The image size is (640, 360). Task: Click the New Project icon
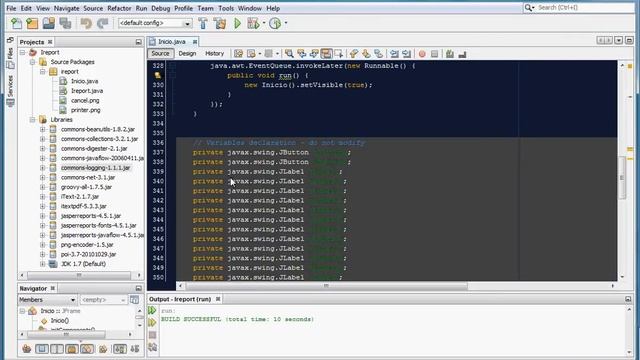[x=32, y=23]
